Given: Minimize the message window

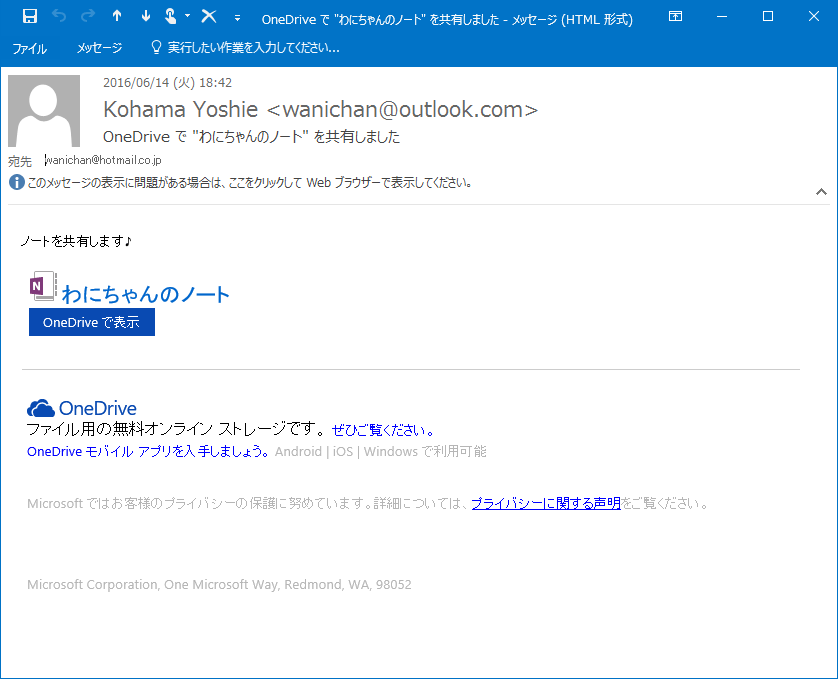Looking at the screenshot, I should (x=721, y=17).
